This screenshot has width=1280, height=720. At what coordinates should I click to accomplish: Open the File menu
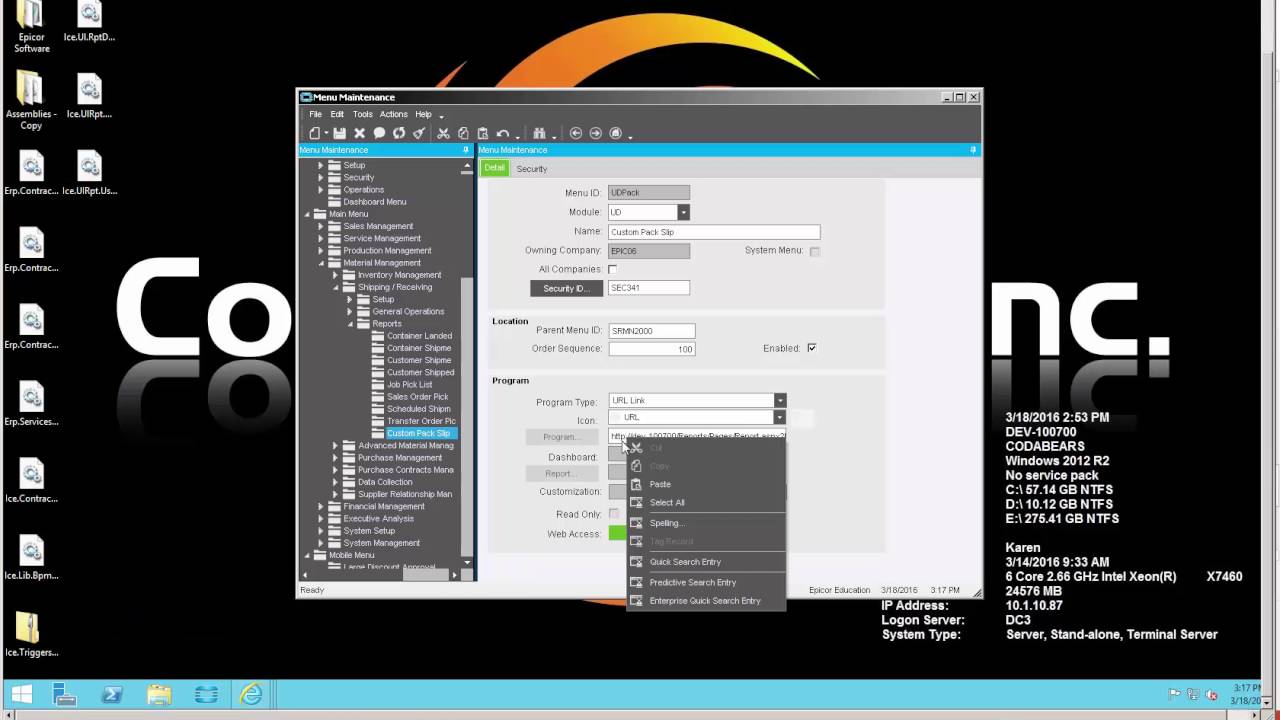(315, 114)
